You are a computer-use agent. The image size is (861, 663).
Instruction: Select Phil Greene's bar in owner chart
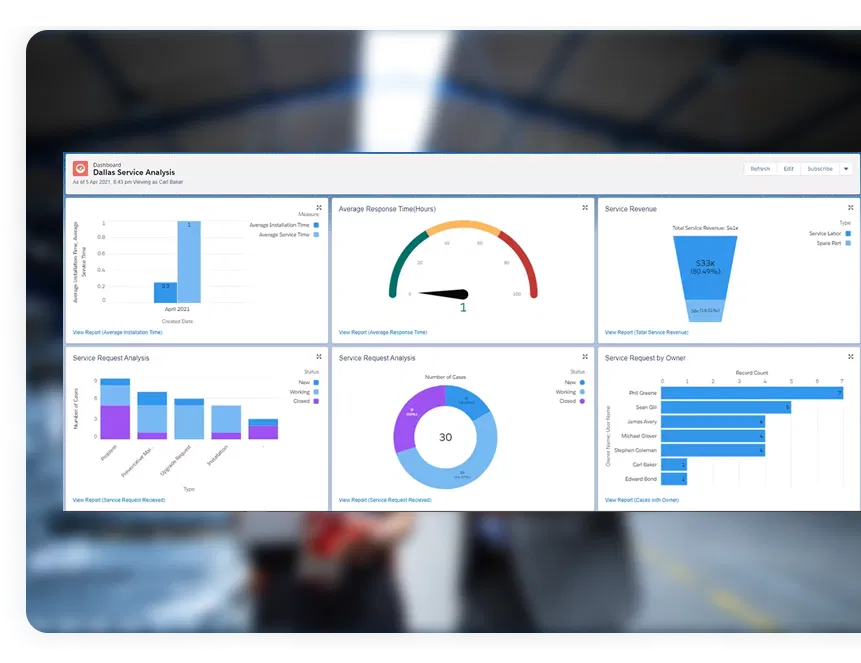pos(752,393)
